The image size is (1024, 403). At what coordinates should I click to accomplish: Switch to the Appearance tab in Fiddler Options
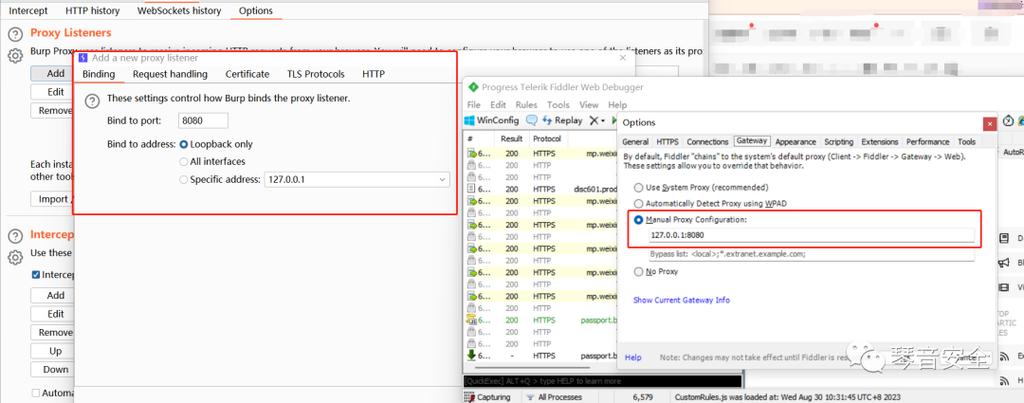pyautogui.click(x=795, y=142)
